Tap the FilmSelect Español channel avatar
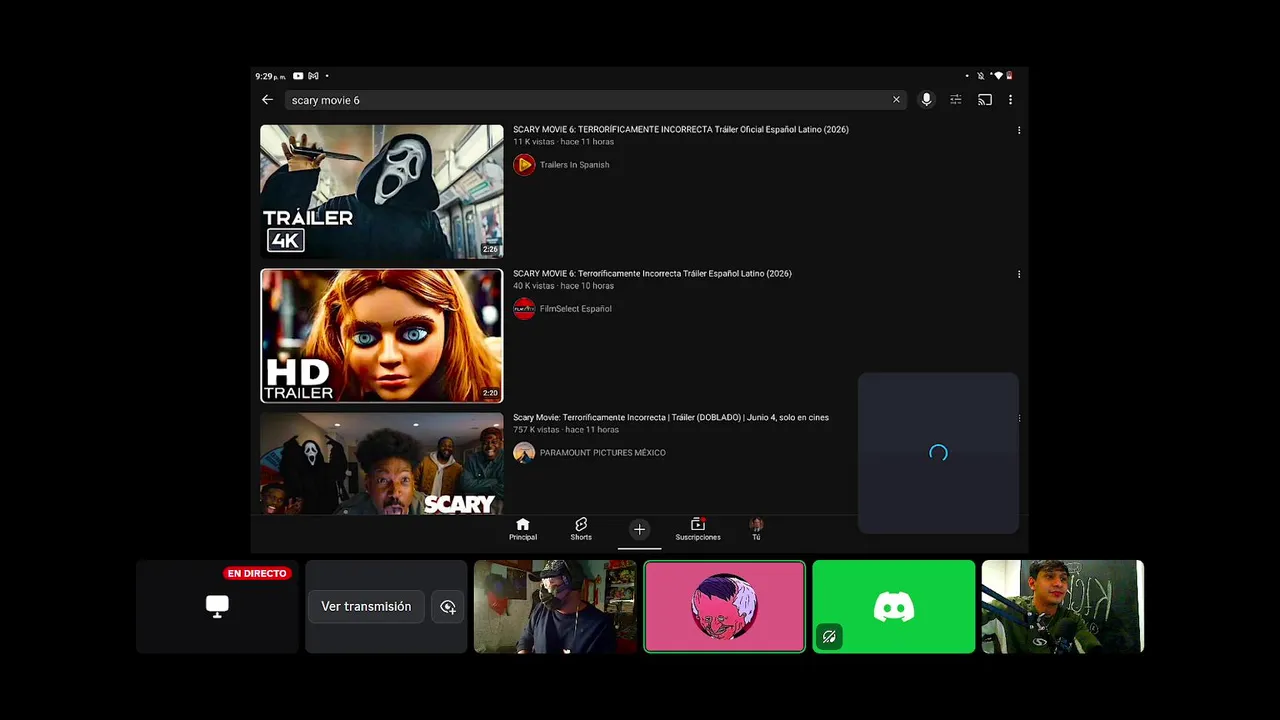The image size is (1280, 720). click(x=524, y=309)
